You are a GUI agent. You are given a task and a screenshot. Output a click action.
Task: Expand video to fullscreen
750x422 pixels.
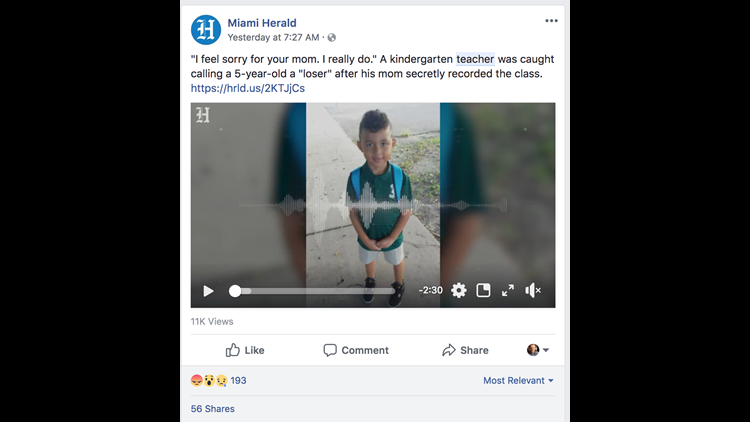508,291
